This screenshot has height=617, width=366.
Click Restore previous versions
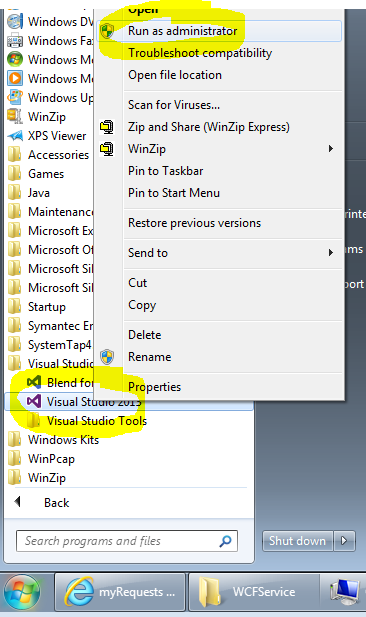[194, 223]
